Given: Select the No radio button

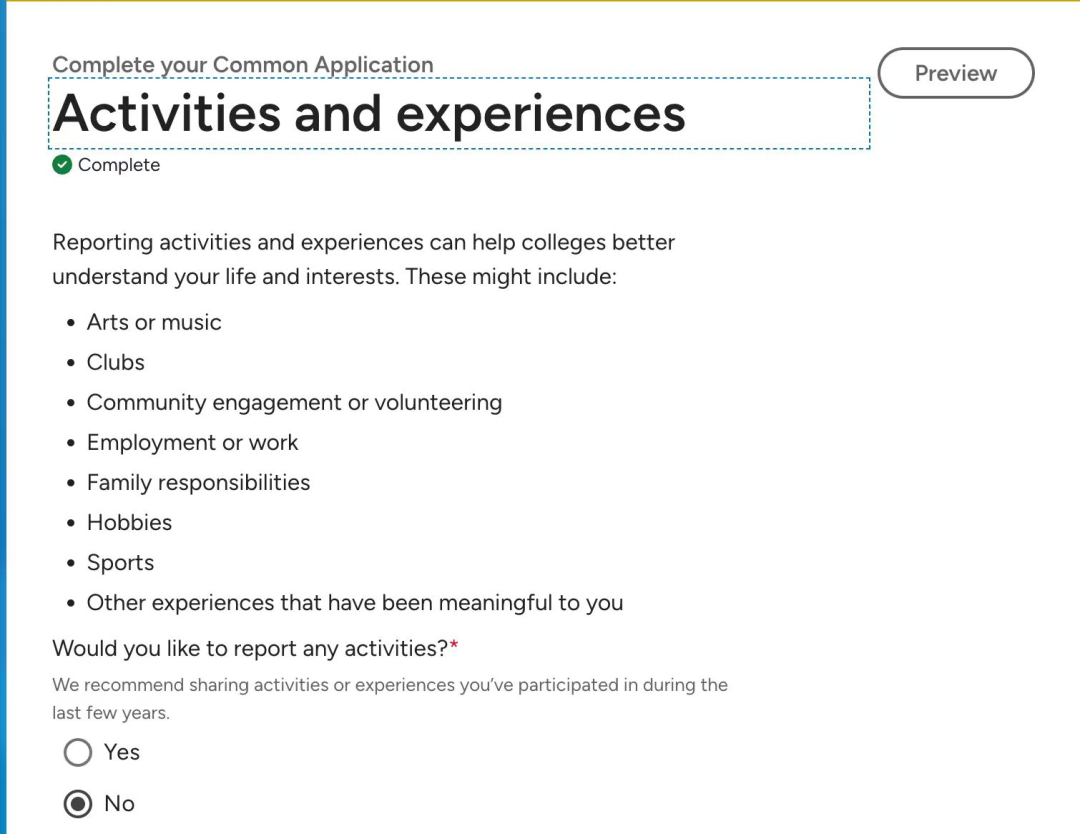Looking at the screenshot, I should pos(78,804).
